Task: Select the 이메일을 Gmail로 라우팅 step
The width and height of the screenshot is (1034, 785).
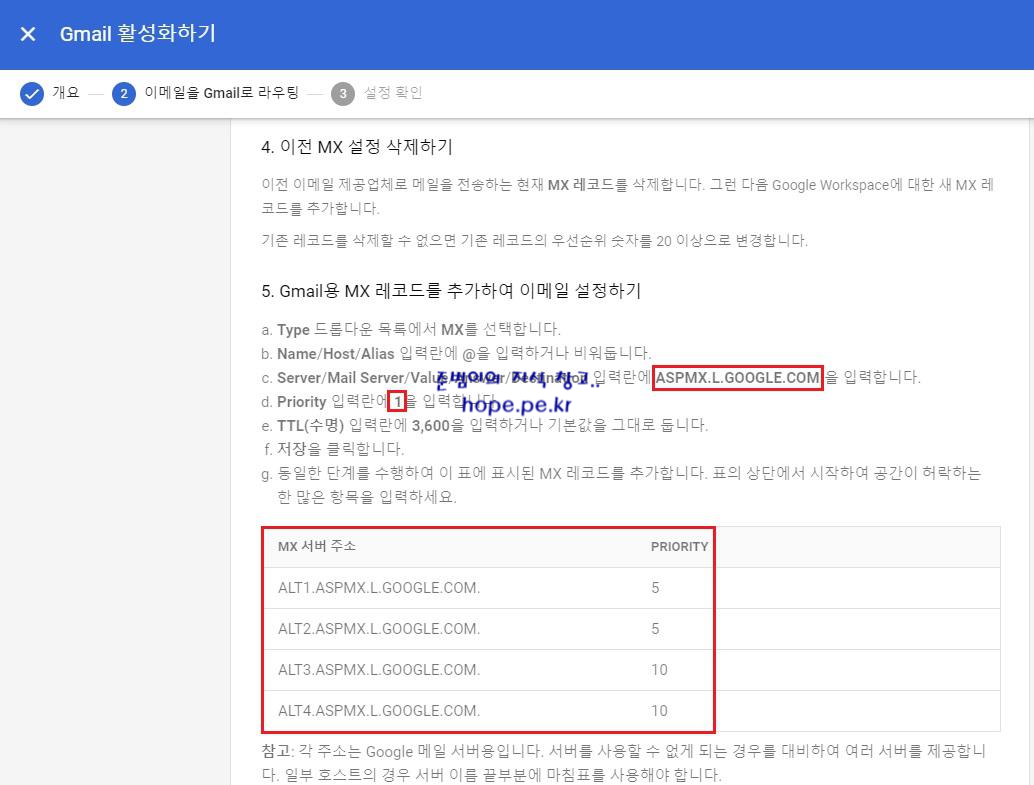Action: pos(222,92)
